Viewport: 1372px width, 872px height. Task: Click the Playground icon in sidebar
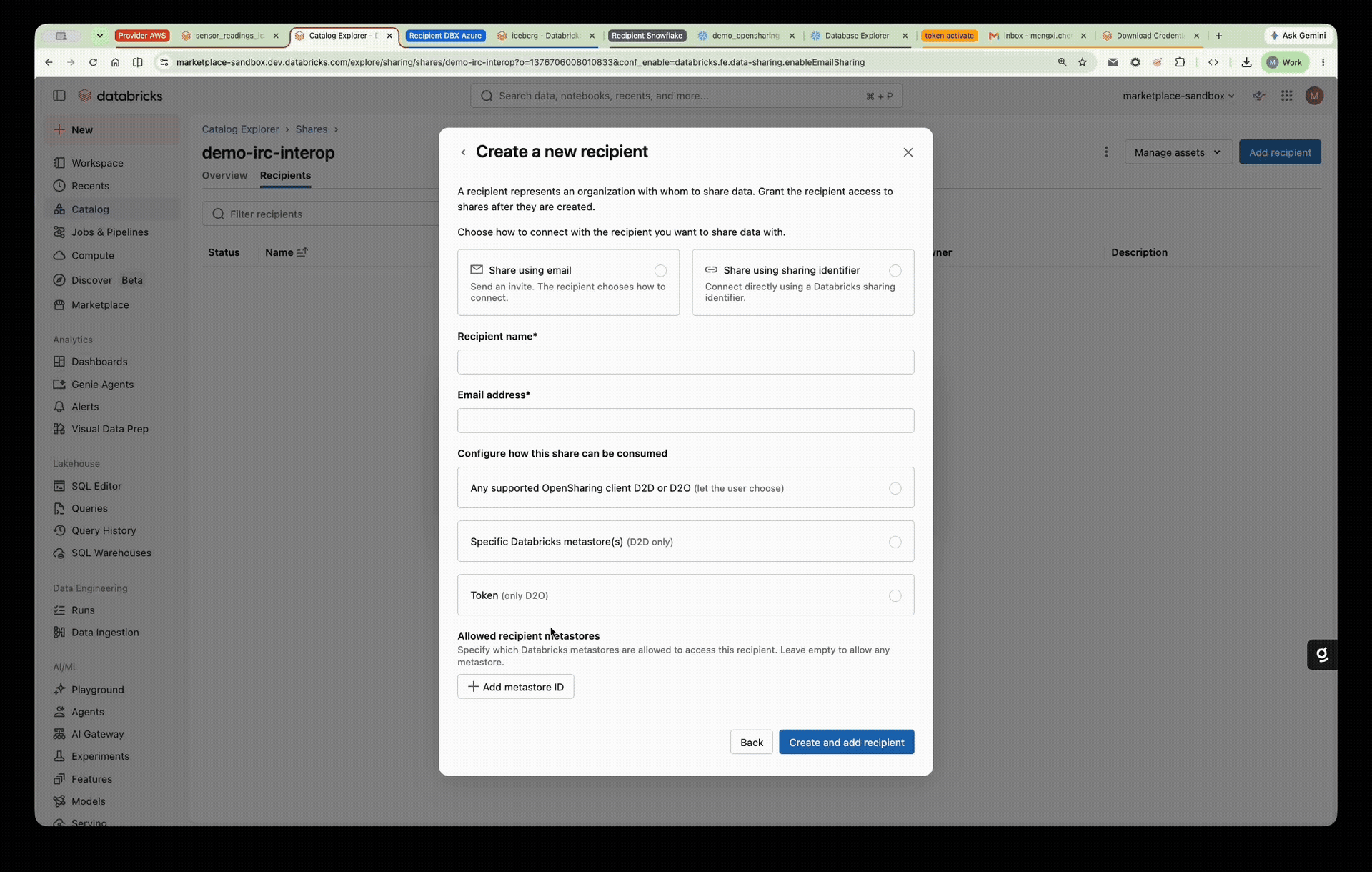click(59, 690)
